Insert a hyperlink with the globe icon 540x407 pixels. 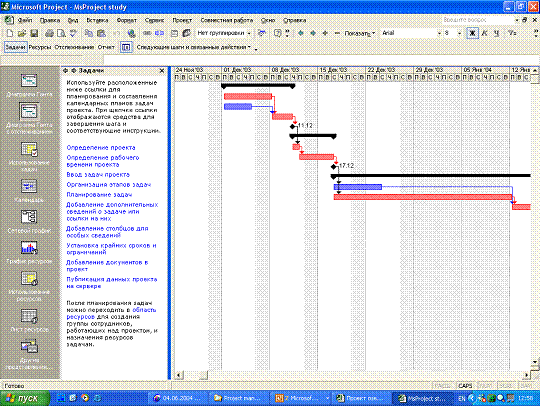(x=131, y=33)
